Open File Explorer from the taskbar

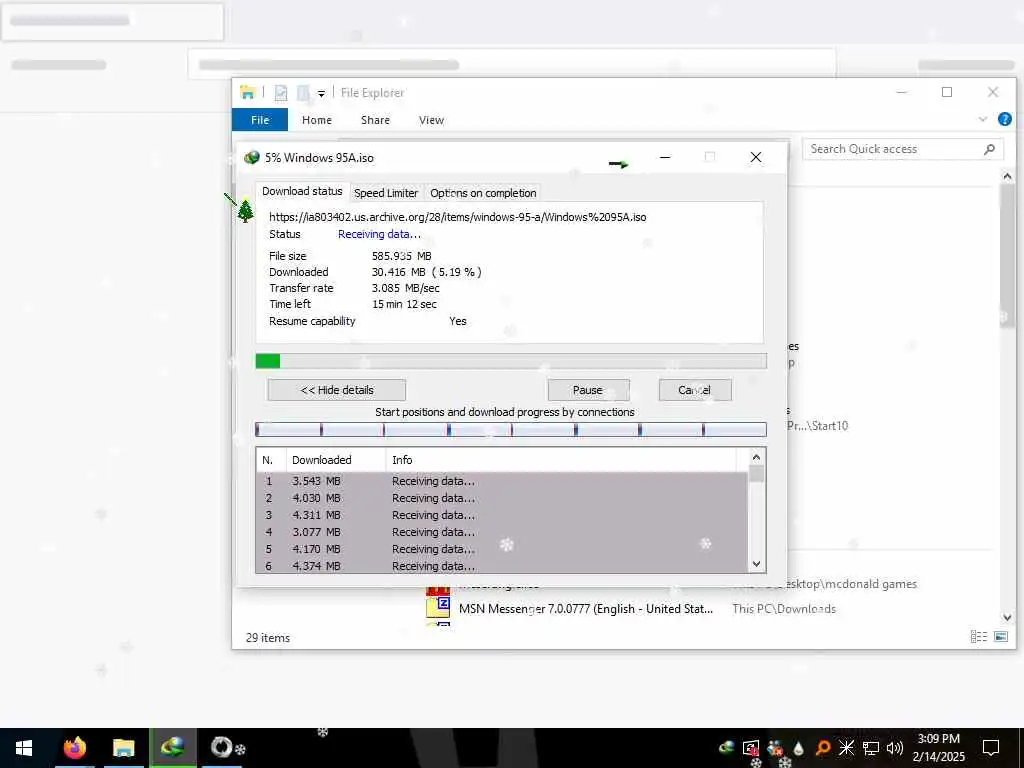[123, 748]
